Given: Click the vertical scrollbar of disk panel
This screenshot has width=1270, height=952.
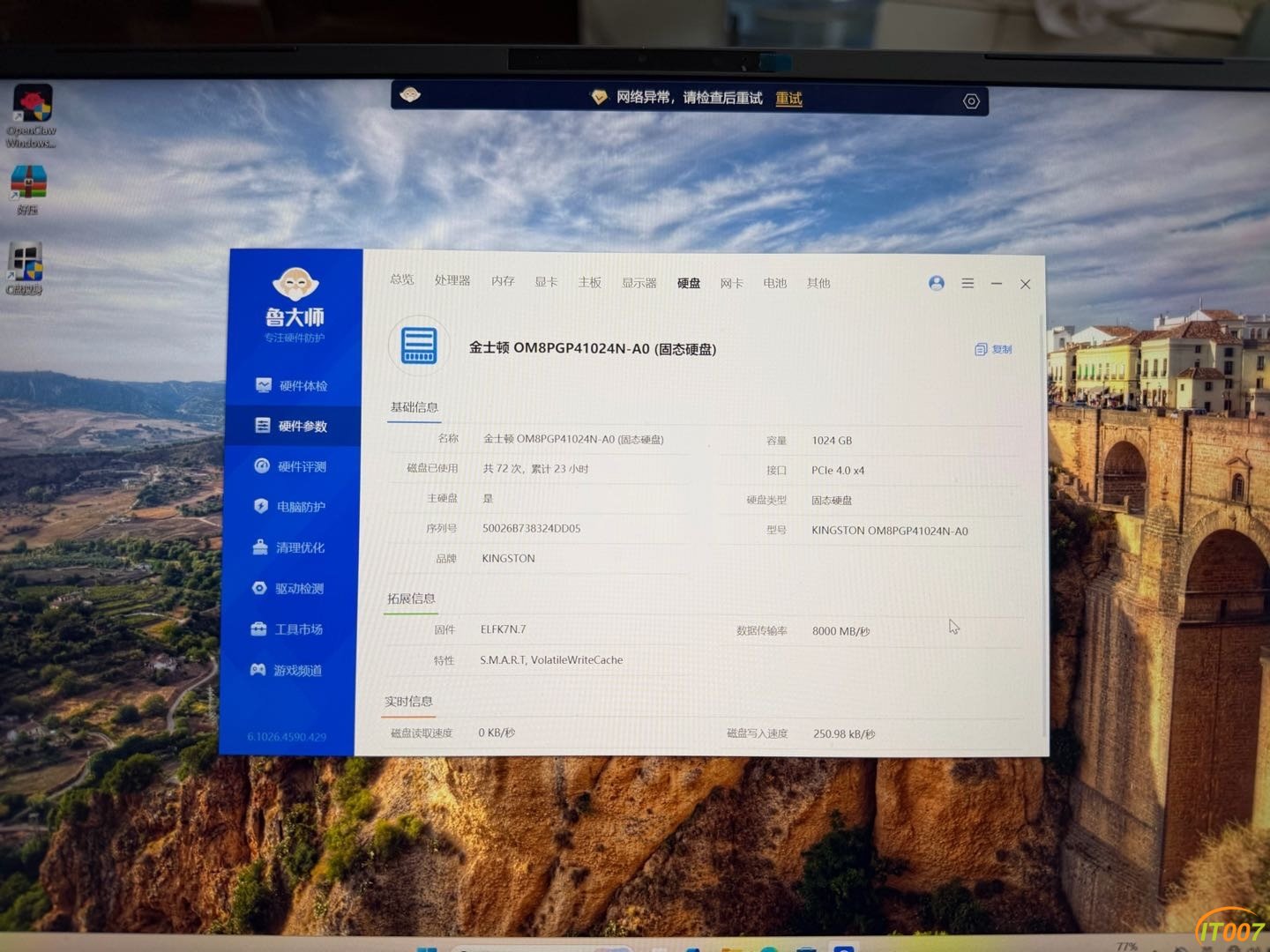Looking at the screenshot, I should point(1044,524).
